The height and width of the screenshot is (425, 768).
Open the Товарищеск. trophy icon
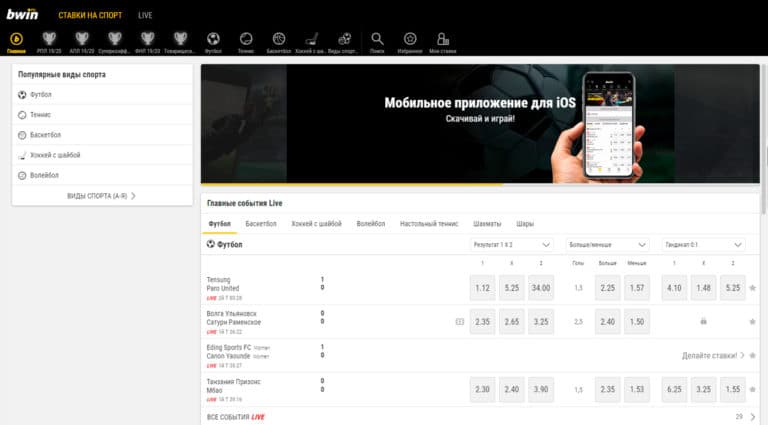[x=180, y=43]
